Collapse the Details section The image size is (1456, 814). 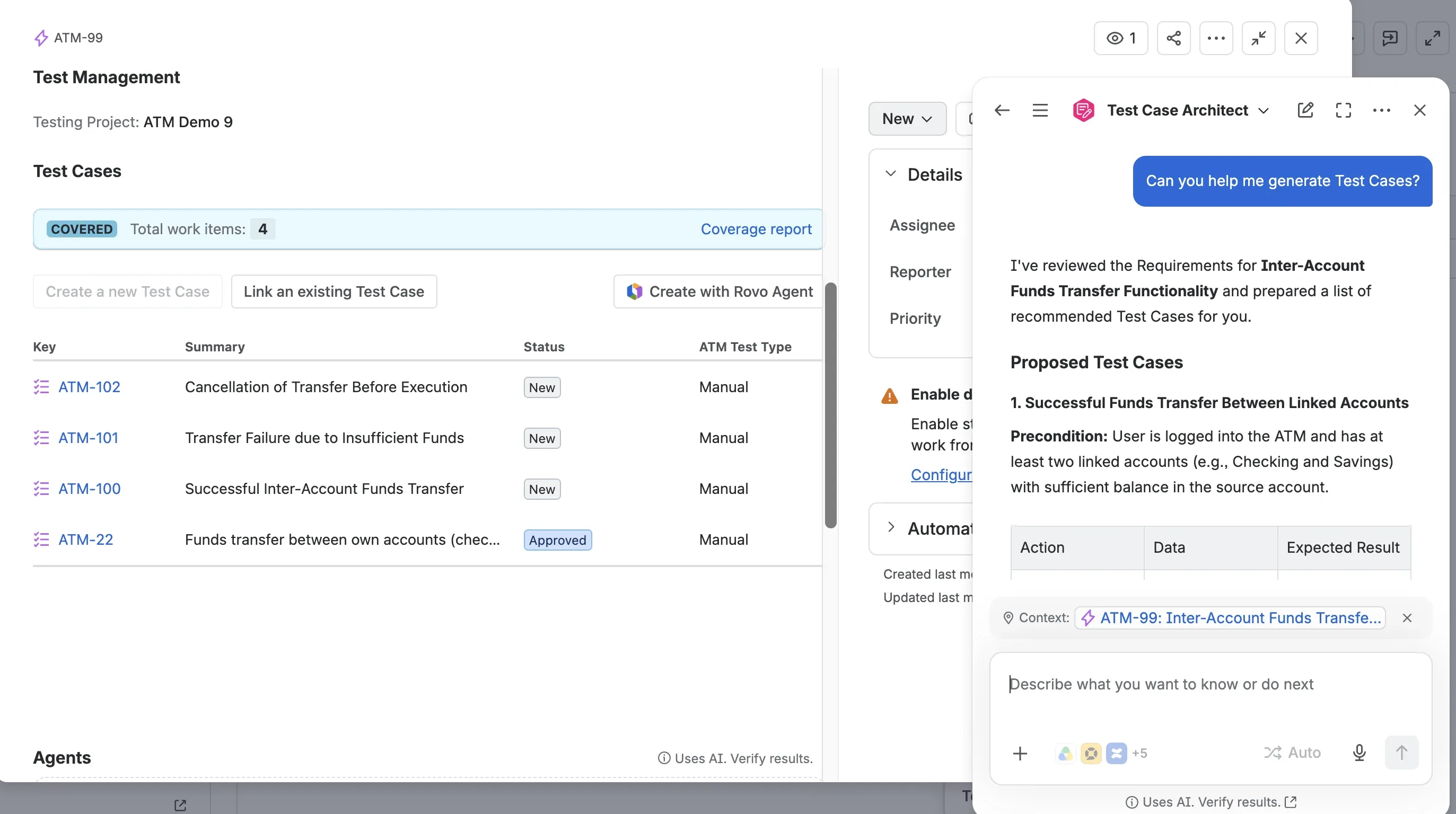click(891, 174)
